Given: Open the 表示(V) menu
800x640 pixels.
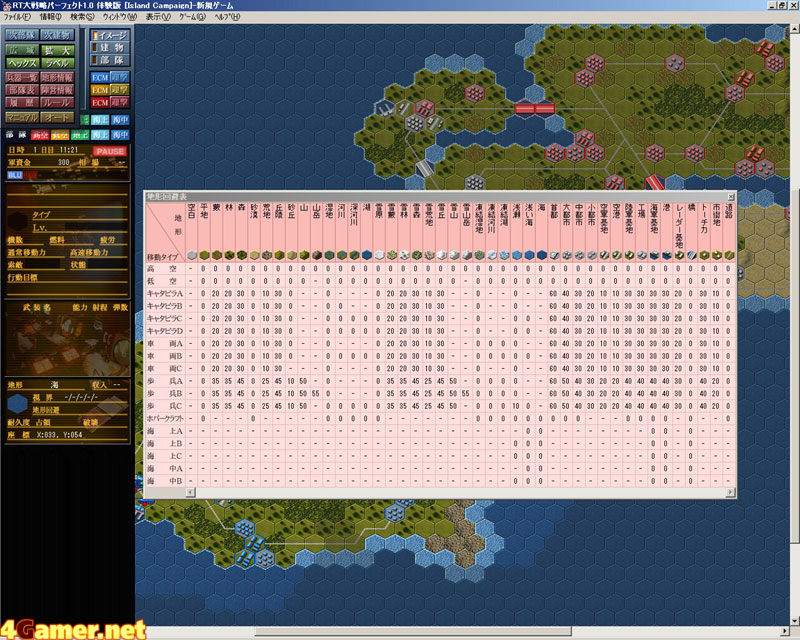Looking at the screenshot, I should pyautogui.click(x=158, y=17).
